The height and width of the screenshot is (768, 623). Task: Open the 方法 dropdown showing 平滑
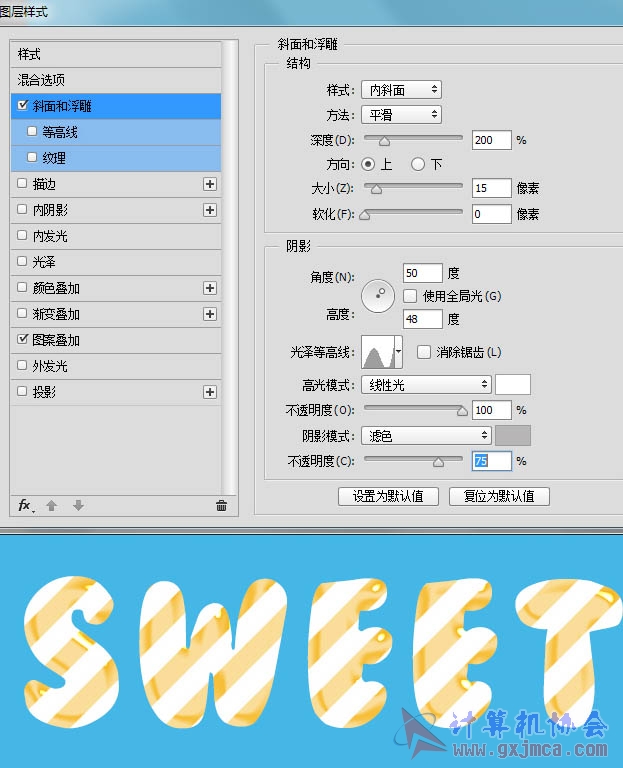401,115
